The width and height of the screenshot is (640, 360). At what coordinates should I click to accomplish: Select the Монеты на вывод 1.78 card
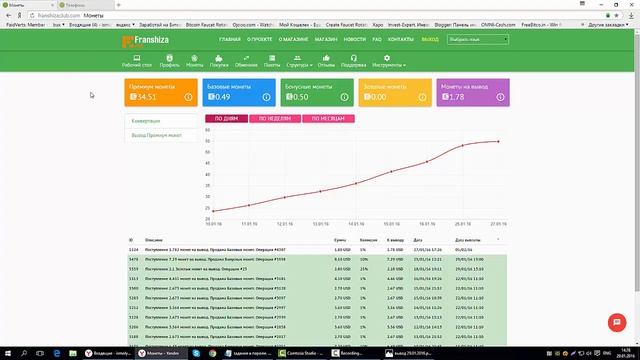point(473,93)
